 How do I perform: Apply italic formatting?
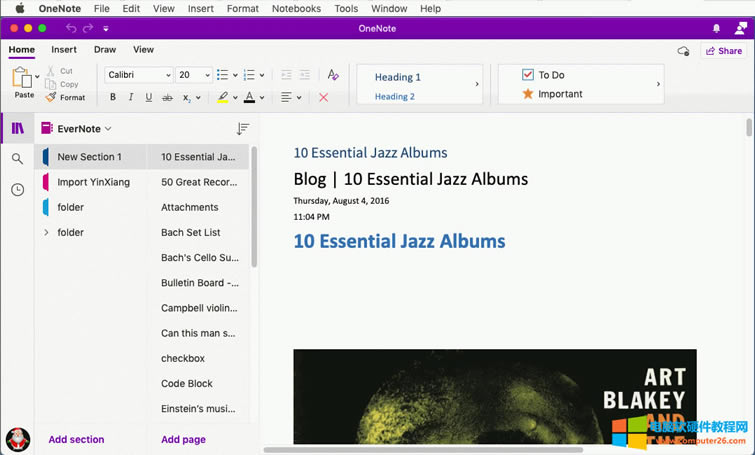point(131,98)
